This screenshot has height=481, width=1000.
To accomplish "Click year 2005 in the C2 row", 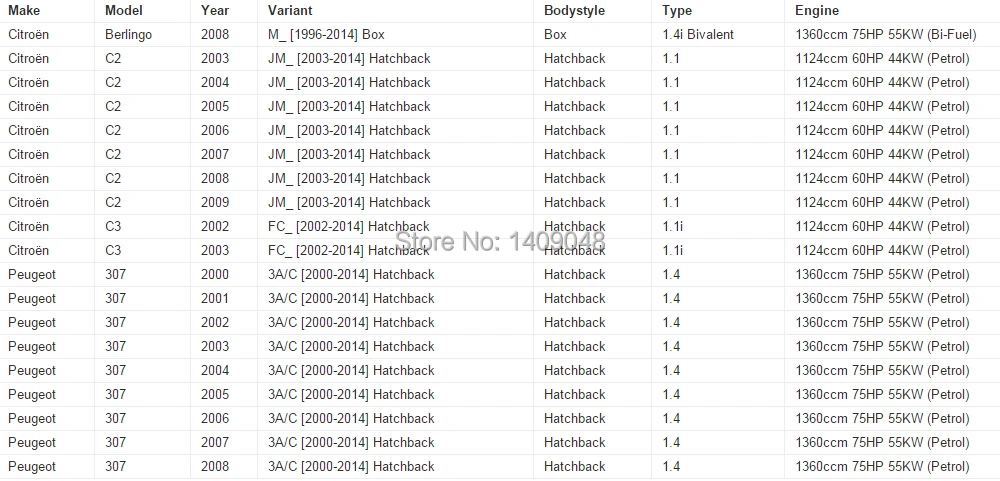I will tap(215, 107).
